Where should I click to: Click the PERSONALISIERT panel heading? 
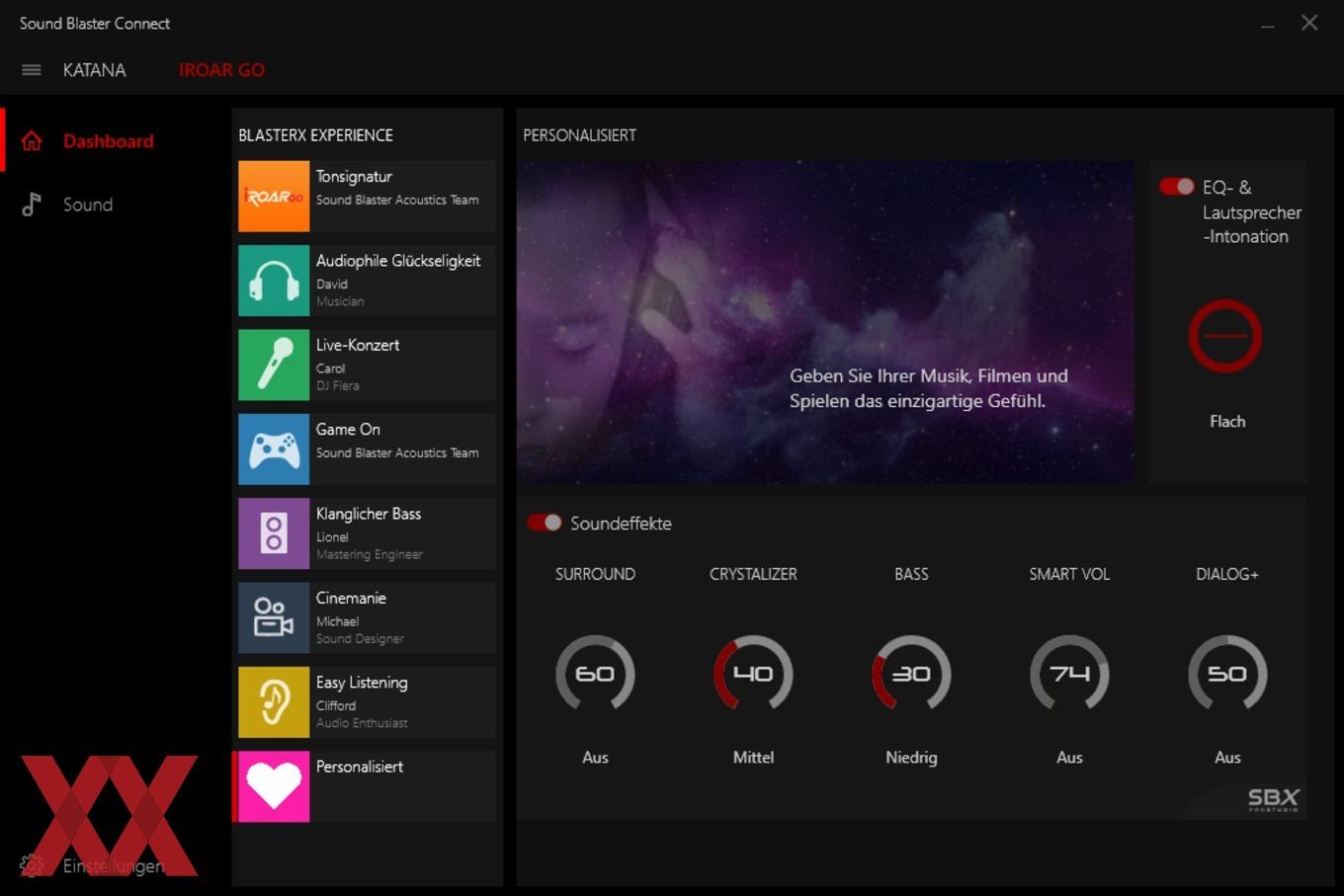[x=580, y=135]
